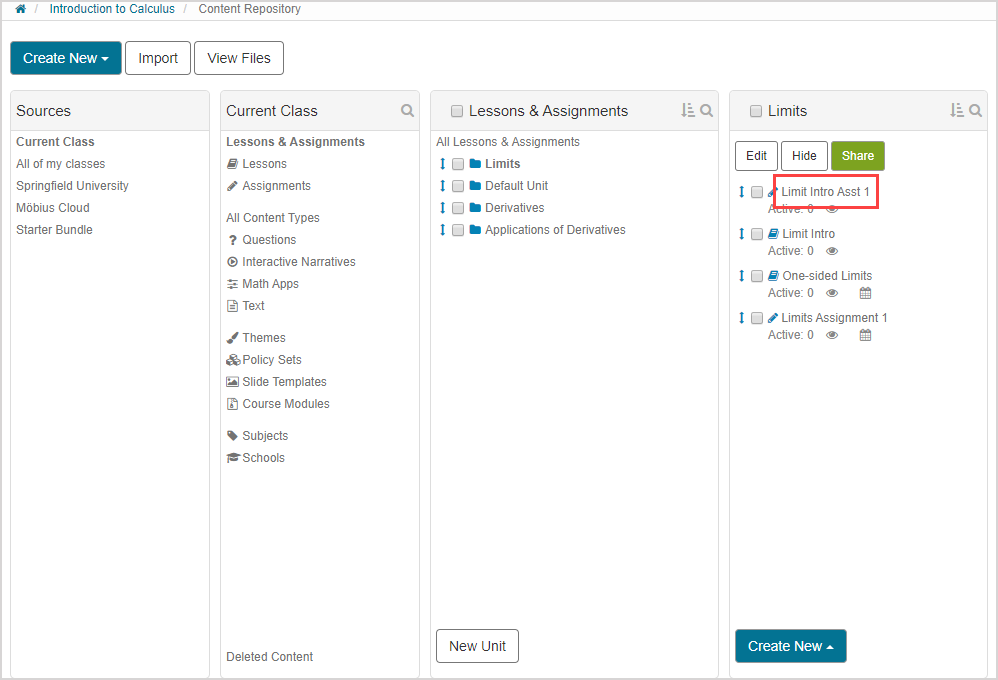This screenshot has height=680, width=998.
Task: Click calendar icon for One-sided Limits
Action: point(866,293)
